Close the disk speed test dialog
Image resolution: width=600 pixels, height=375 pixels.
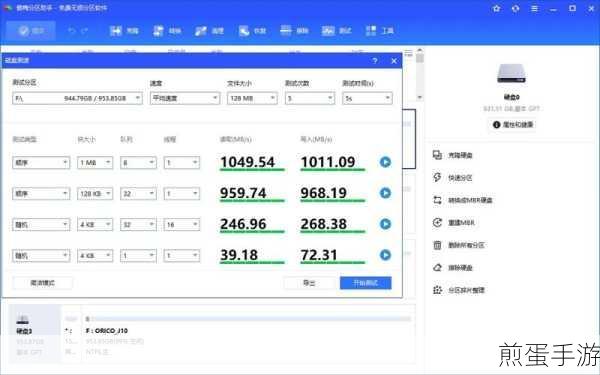394,61
